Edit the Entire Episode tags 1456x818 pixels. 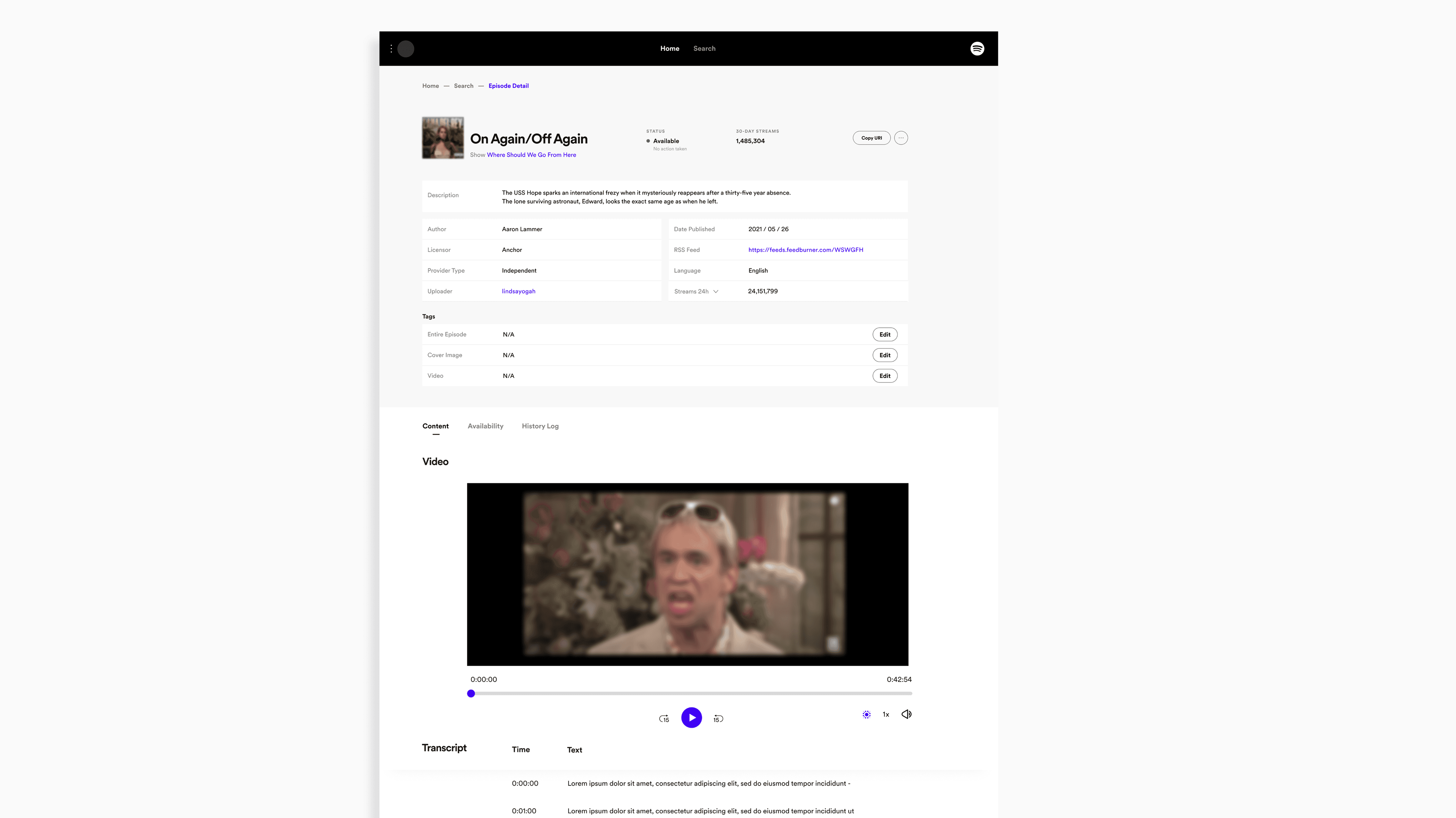[885, 335]
